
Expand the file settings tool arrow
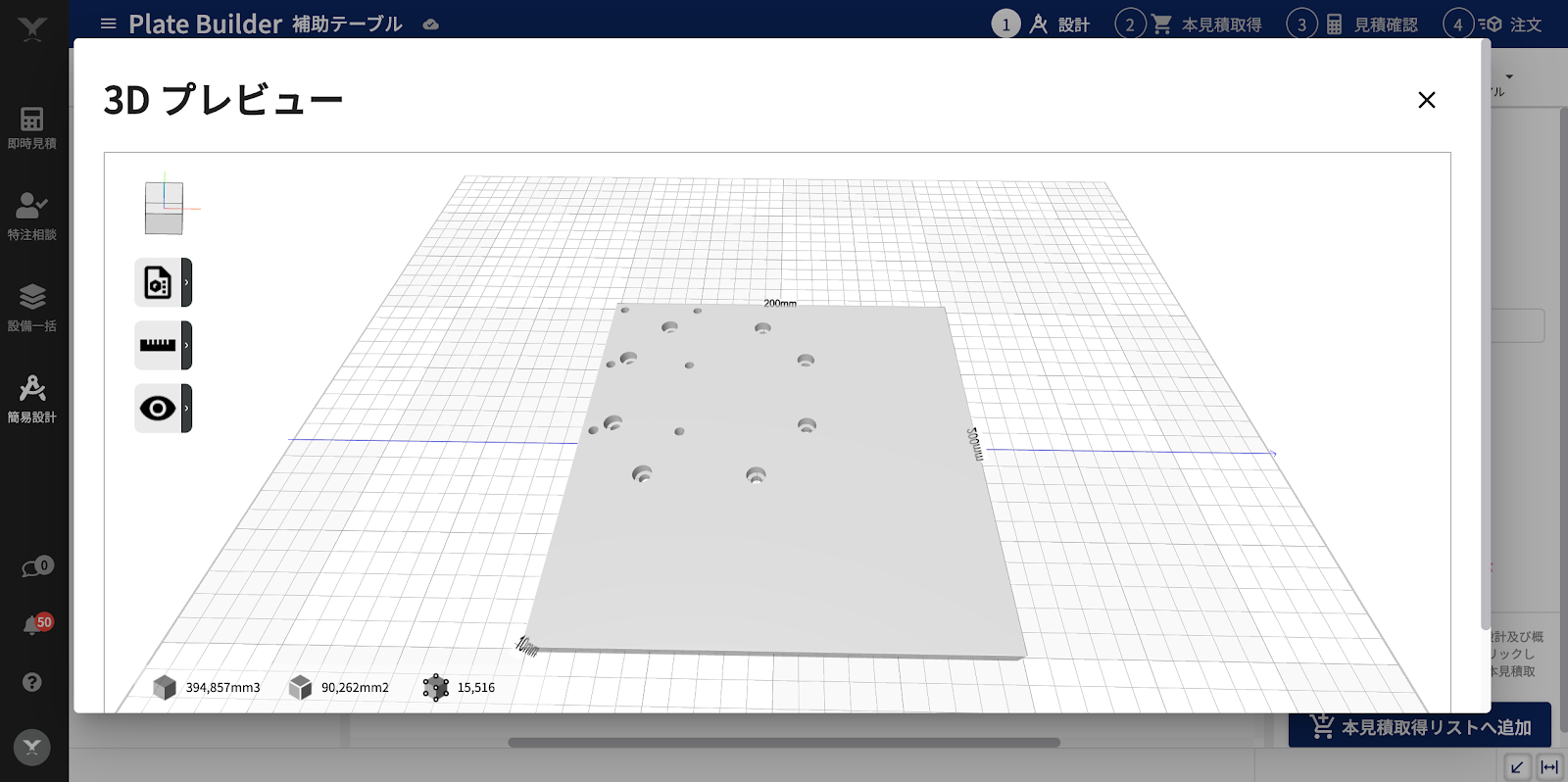[x=186, y=282]
